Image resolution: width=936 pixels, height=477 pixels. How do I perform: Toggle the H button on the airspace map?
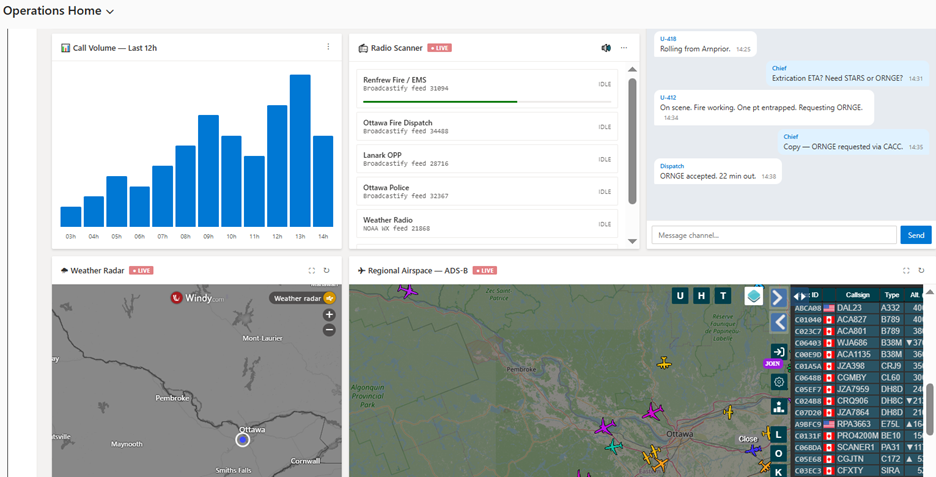pyautogui.click(x=702, y=295)
